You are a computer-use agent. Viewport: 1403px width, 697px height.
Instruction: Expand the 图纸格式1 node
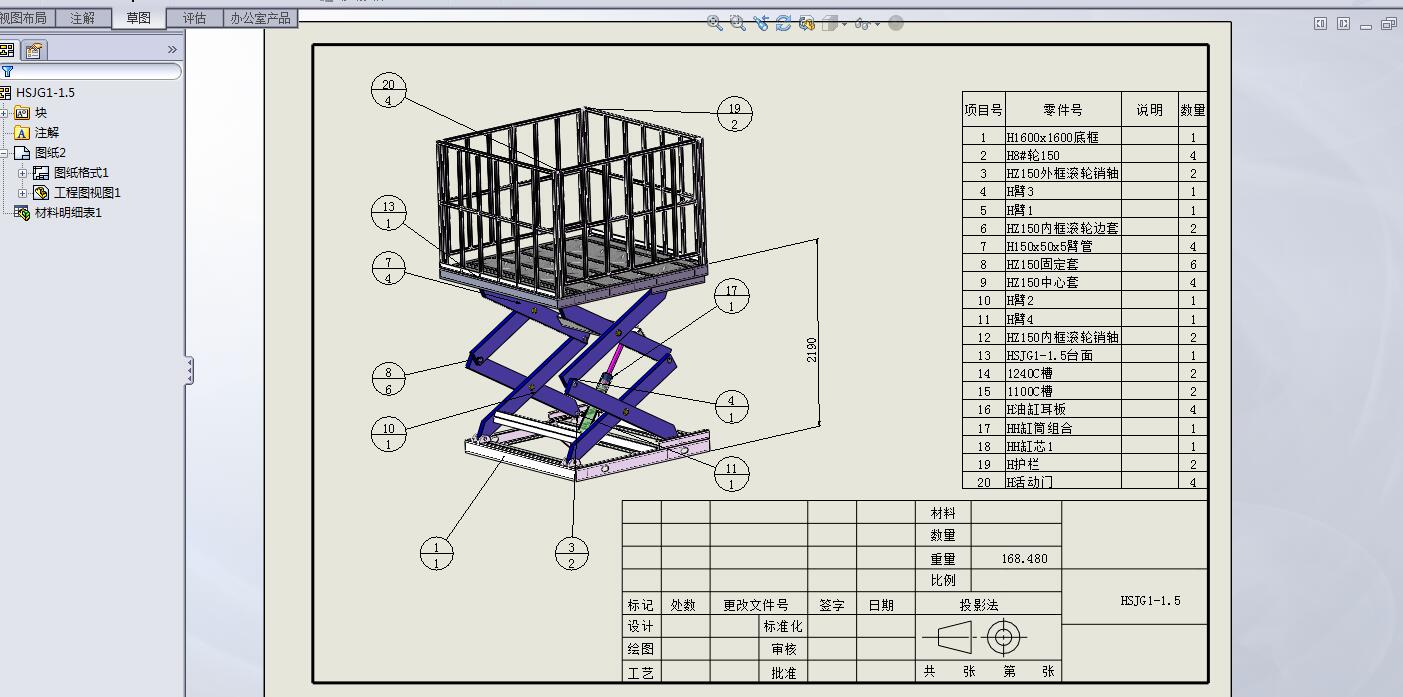23,173
